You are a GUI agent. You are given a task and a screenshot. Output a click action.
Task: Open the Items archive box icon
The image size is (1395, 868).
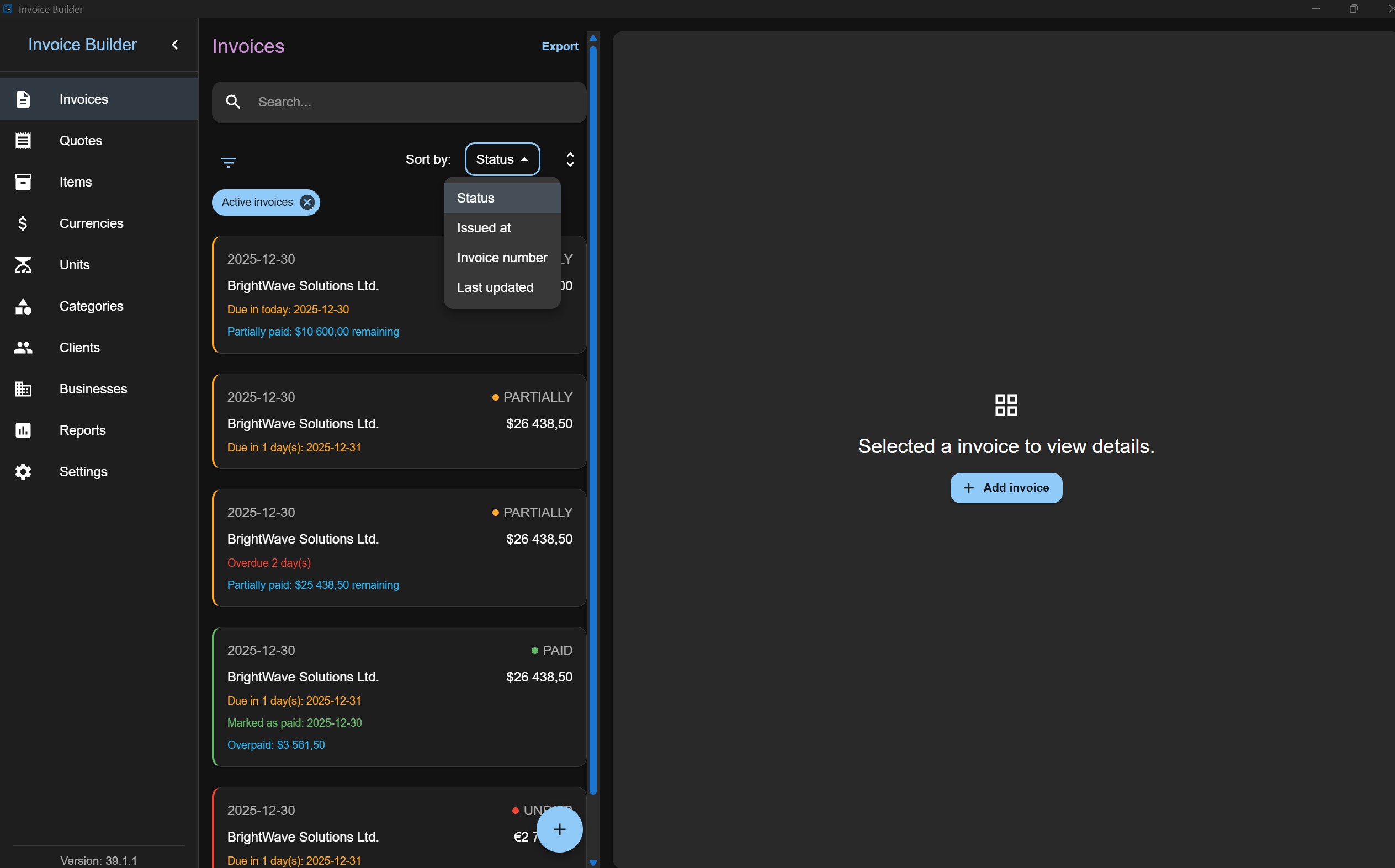(x=23, y=182)
